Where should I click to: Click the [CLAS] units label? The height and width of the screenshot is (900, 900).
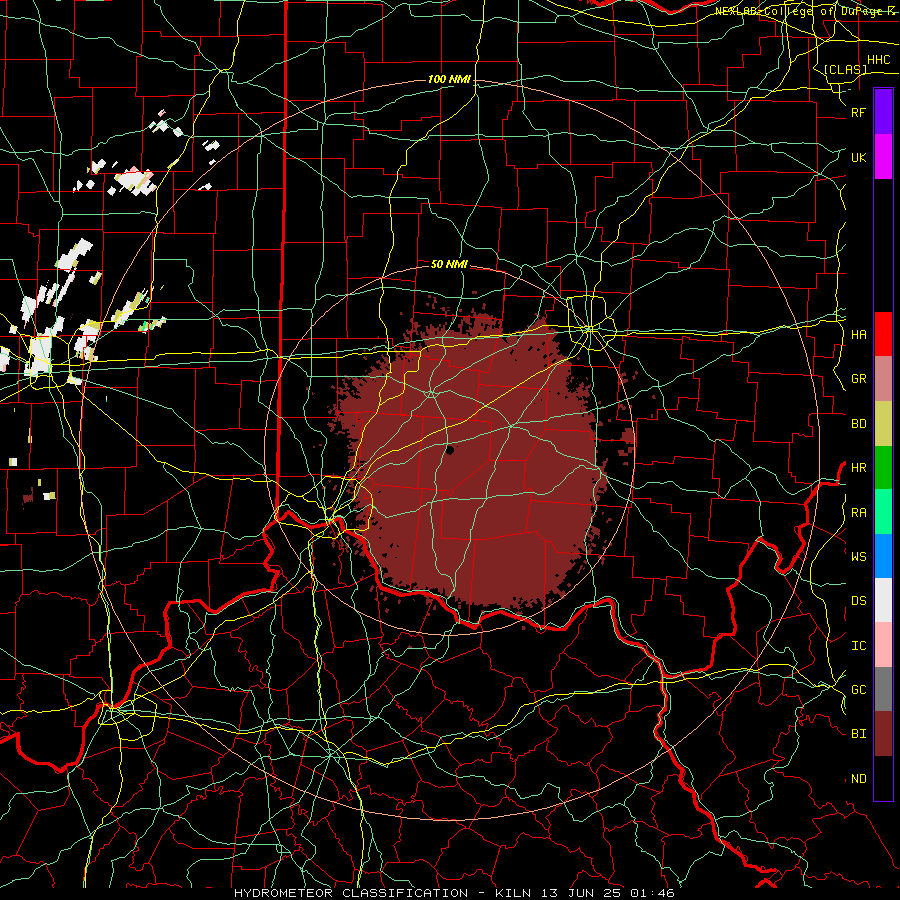[x=845, y=69]
